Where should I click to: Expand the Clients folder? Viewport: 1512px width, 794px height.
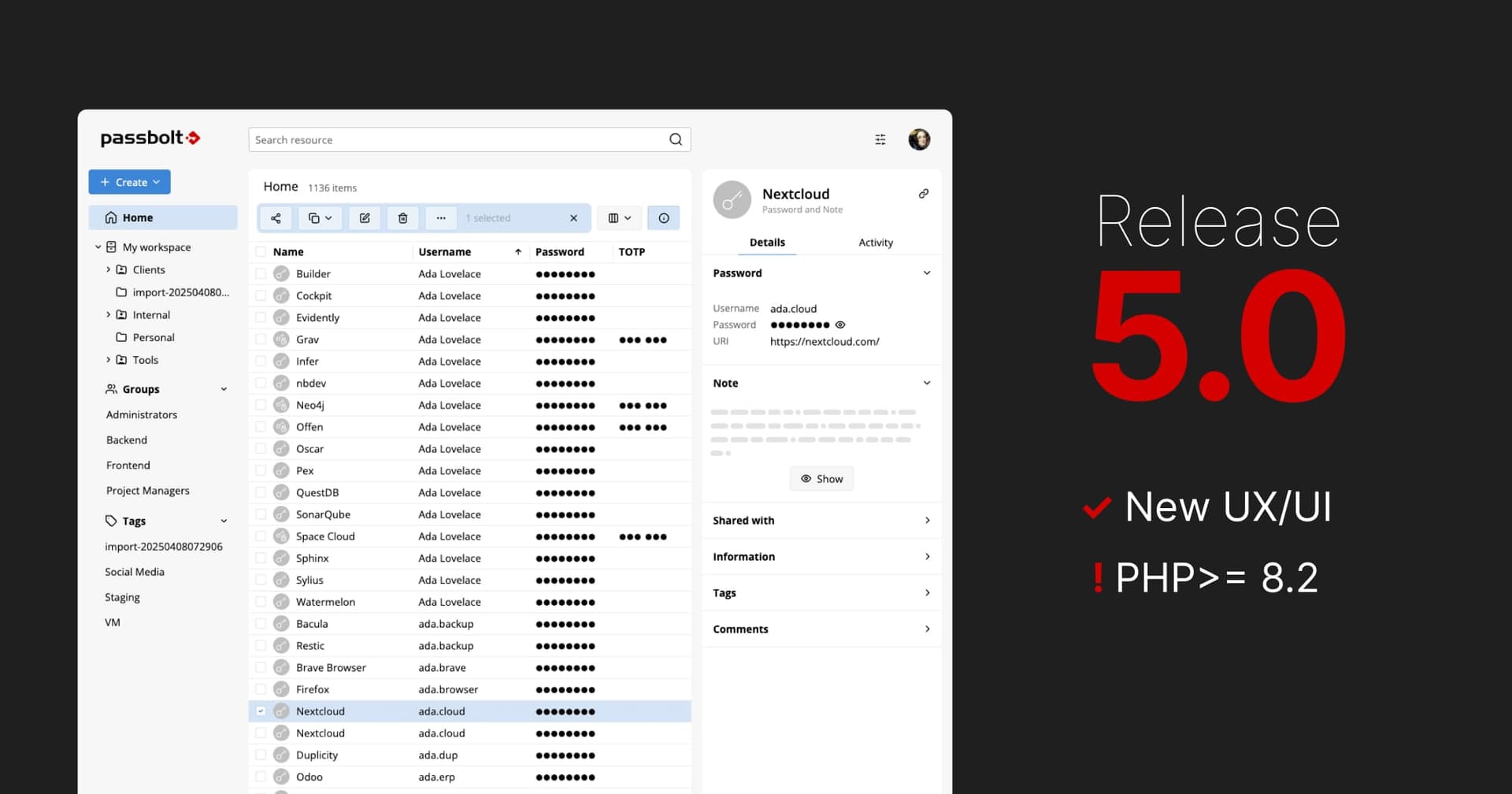pos(109,269)
